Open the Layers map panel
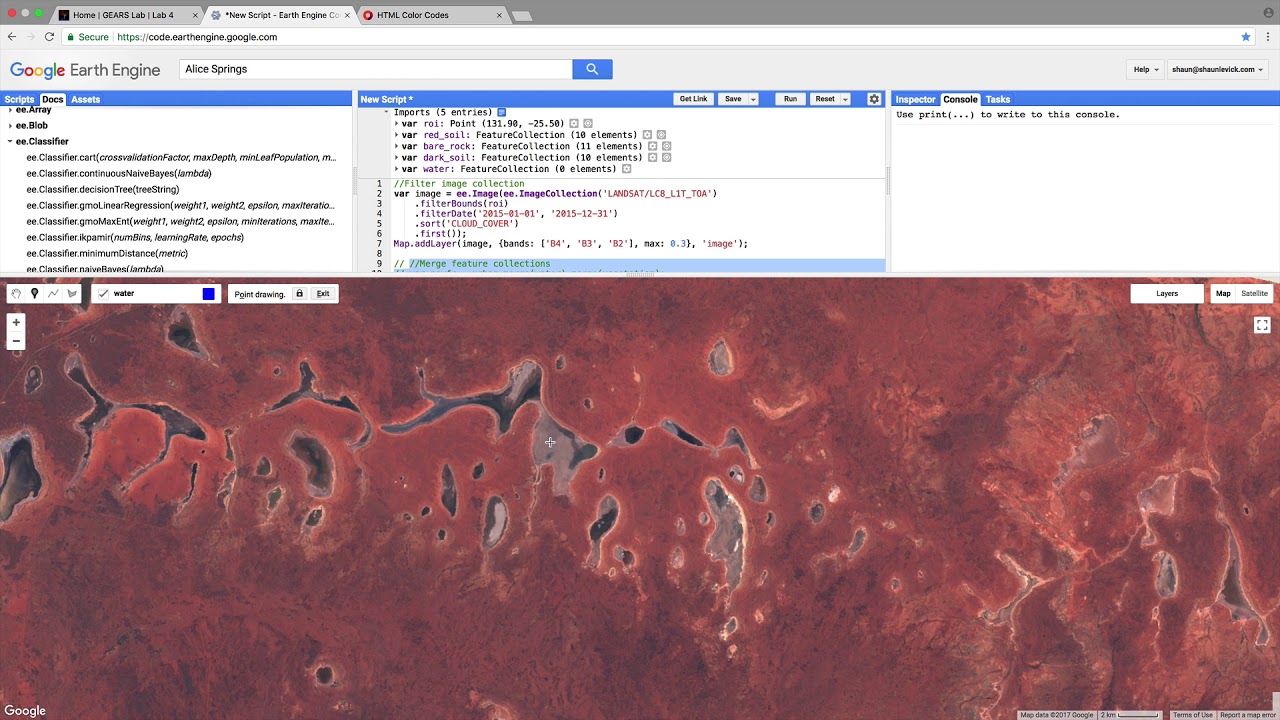This screenshot has height=720, width=1280. tap(1167, 294)
